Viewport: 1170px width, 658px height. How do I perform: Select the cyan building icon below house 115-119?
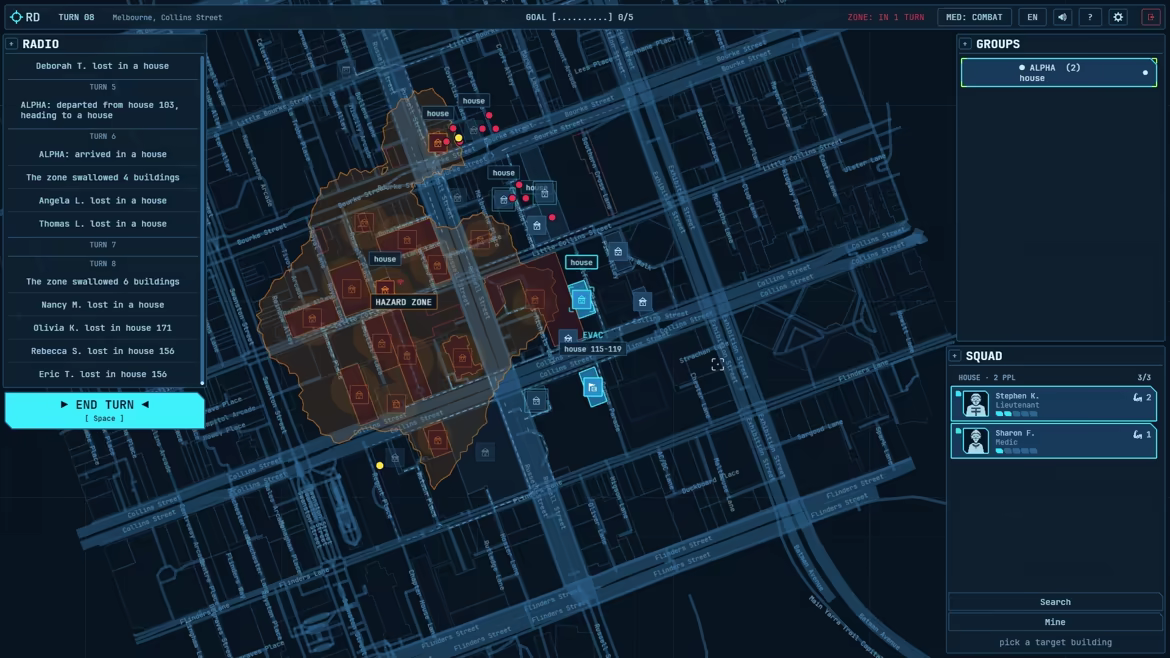(x=592, y=387)
